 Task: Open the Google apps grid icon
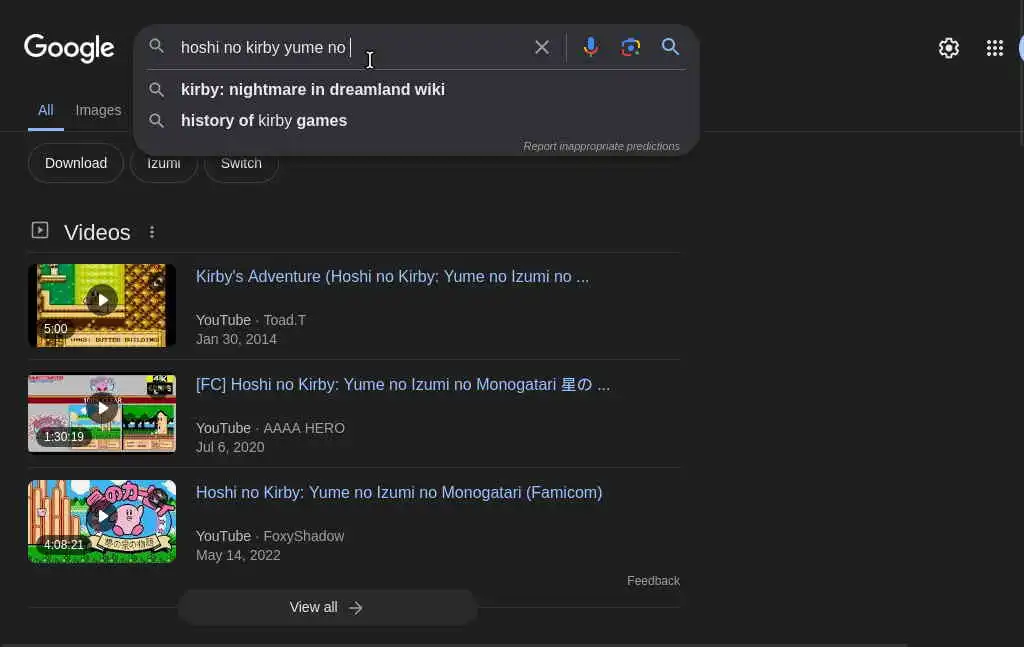tap(995, 48)
